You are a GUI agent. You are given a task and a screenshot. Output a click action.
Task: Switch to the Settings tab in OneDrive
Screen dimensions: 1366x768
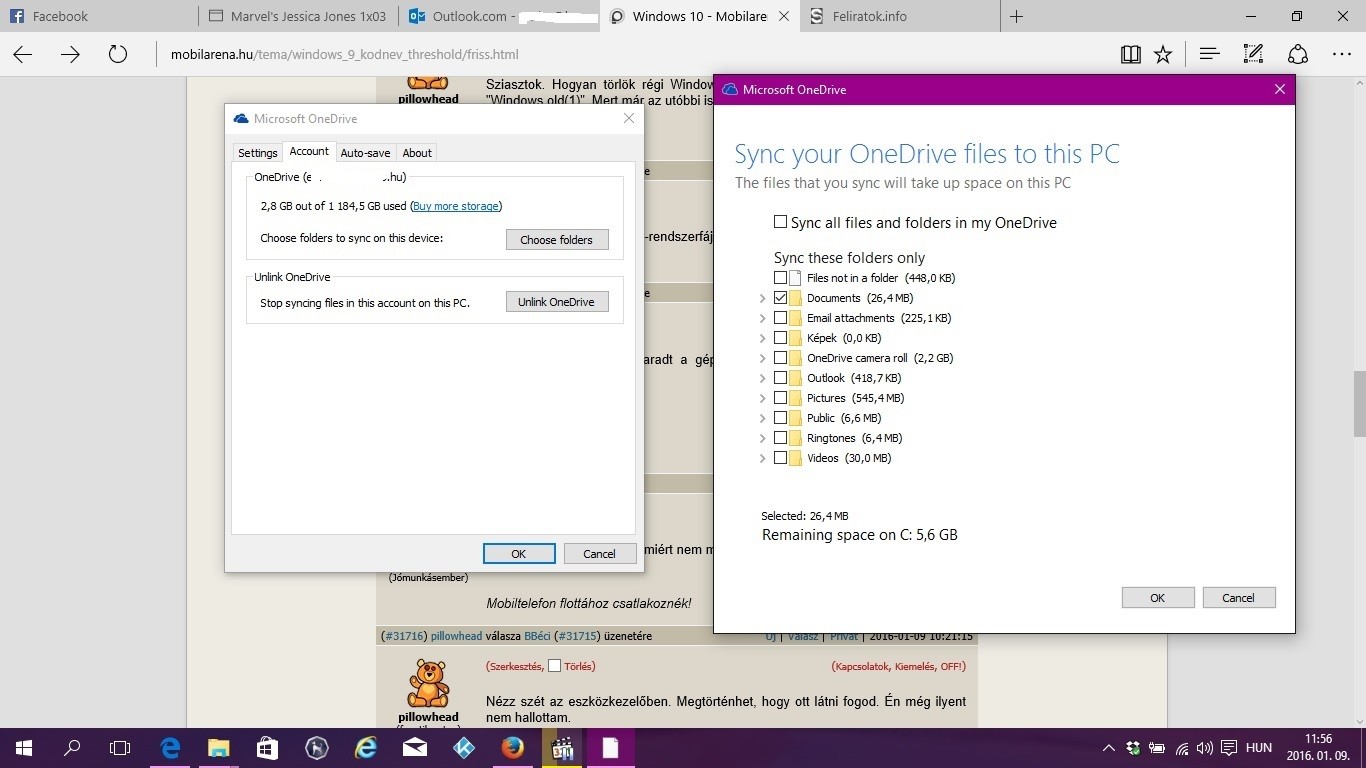(257, 153)
